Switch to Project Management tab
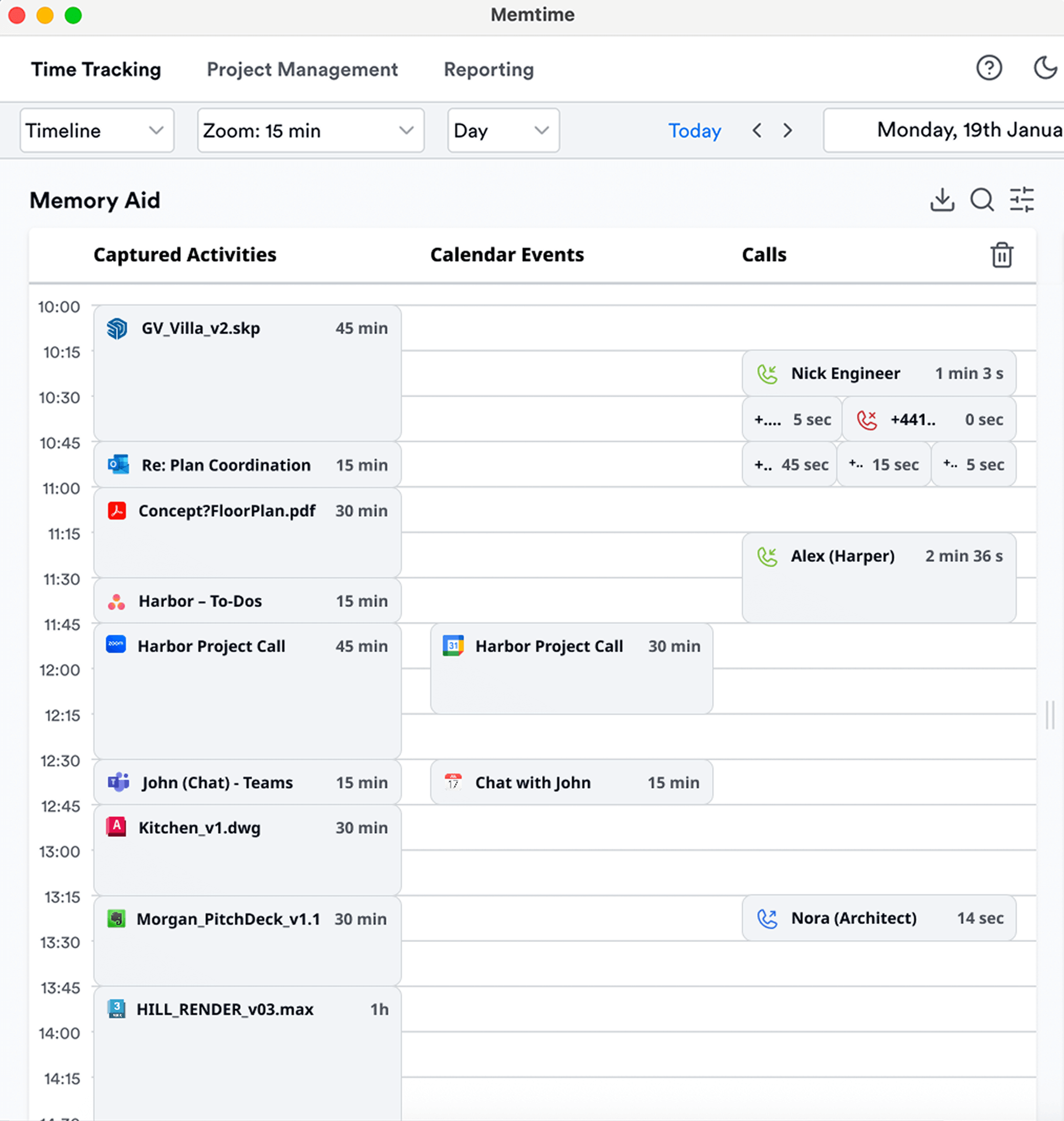This screenshot has height=1121, width=1064. click(302, 69)
